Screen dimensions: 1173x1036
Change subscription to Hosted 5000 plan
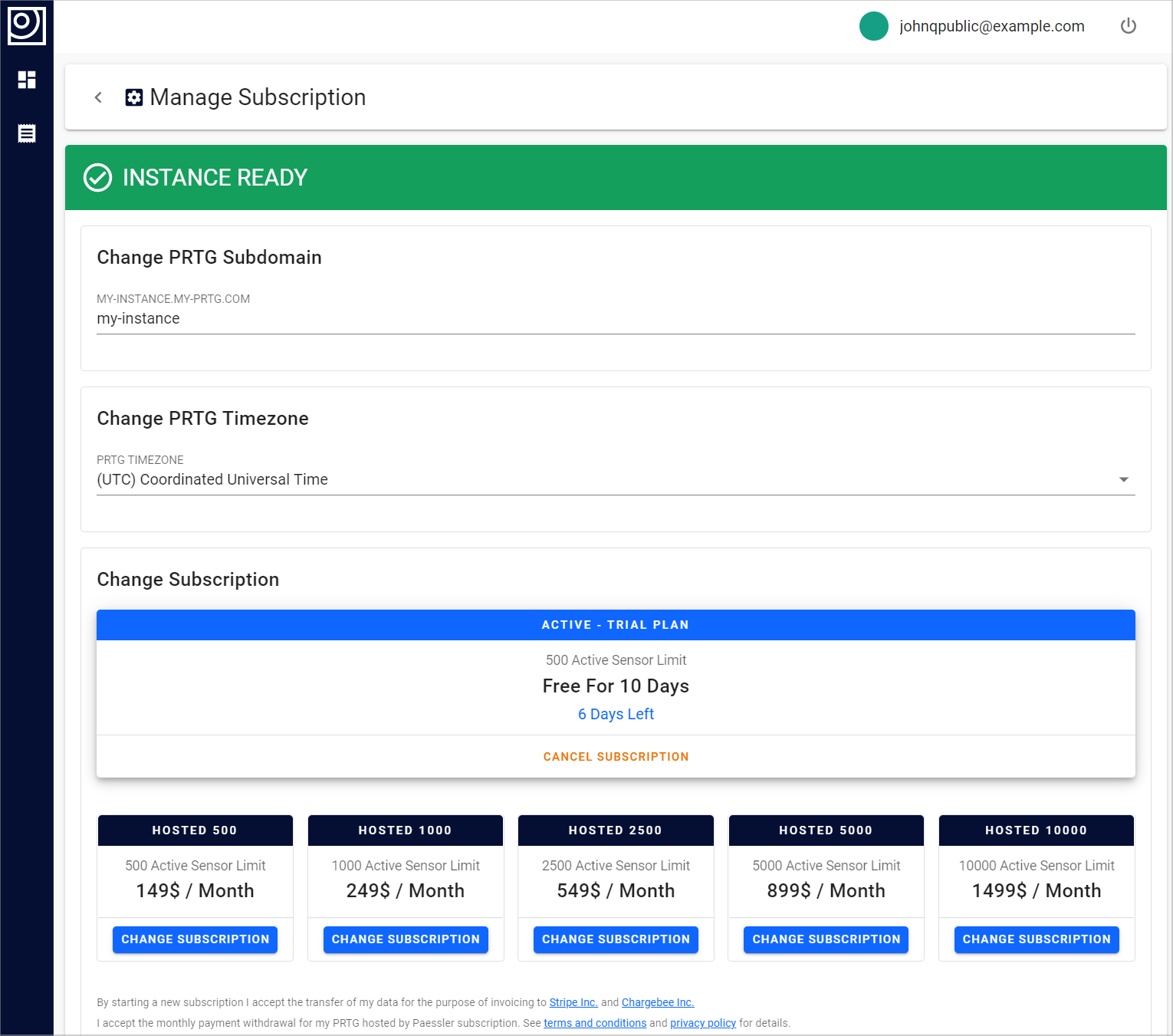826,939
